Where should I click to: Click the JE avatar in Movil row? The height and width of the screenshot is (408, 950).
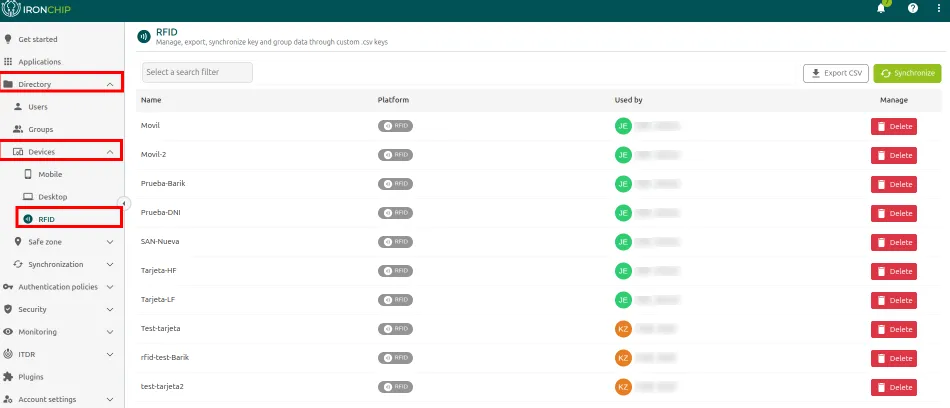(x=623, y=126)
